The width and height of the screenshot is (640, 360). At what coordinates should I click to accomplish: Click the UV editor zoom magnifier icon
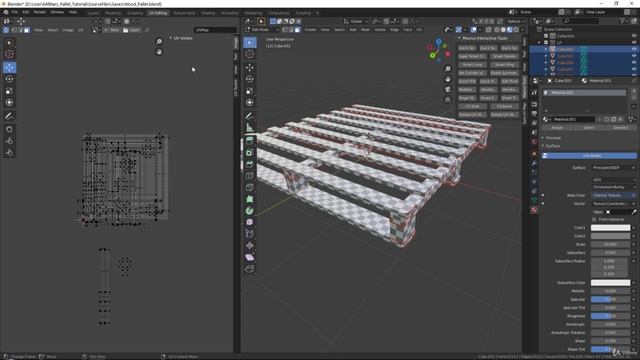tap(159, 42)
